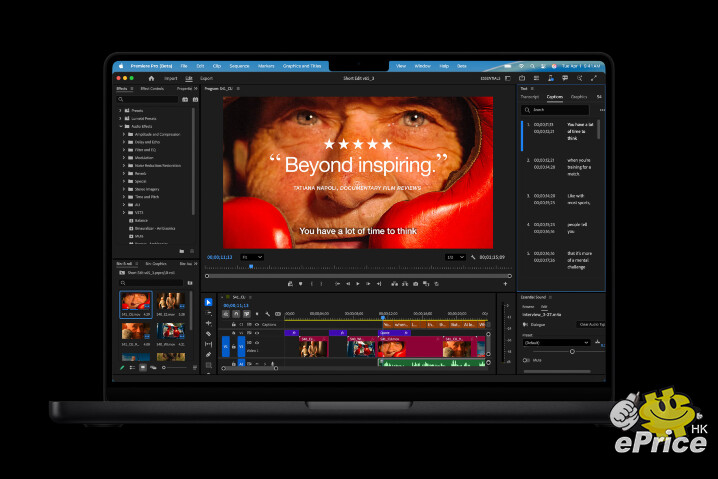Toggle the Mute checkbox in Essential Sound
The width and height of the screenshot is (718, 479).
point(526,360)
